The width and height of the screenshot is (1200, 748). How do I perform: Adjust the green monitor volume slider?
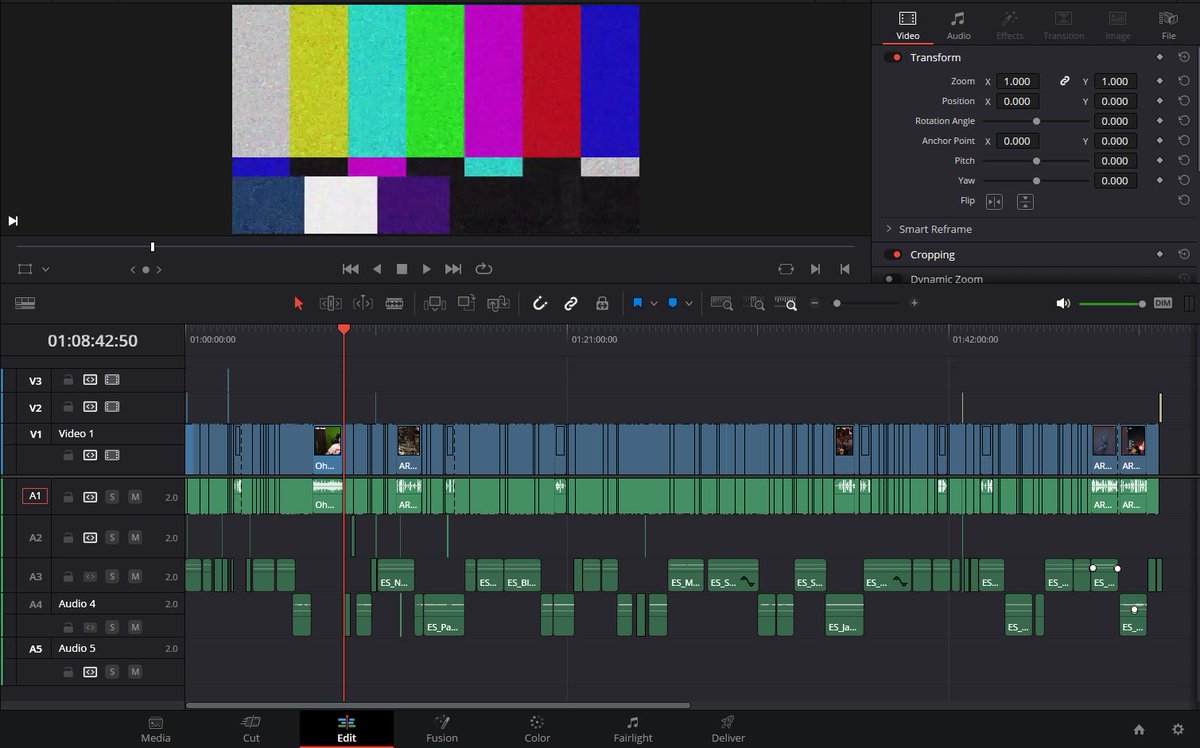[x=1111, y=303]
